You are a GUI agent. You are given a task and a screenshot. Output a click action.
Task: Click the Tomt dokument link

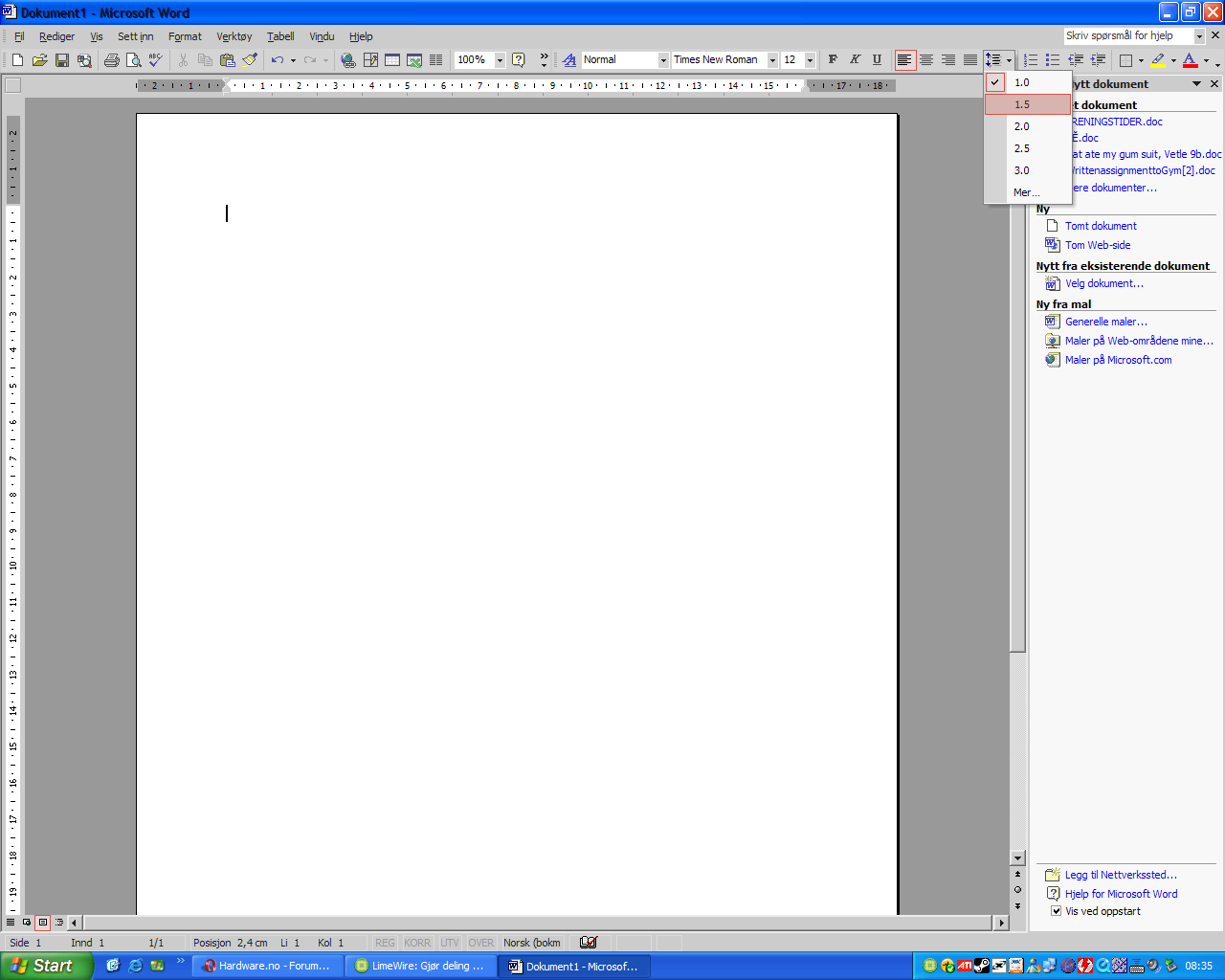tap(1101, 226)
